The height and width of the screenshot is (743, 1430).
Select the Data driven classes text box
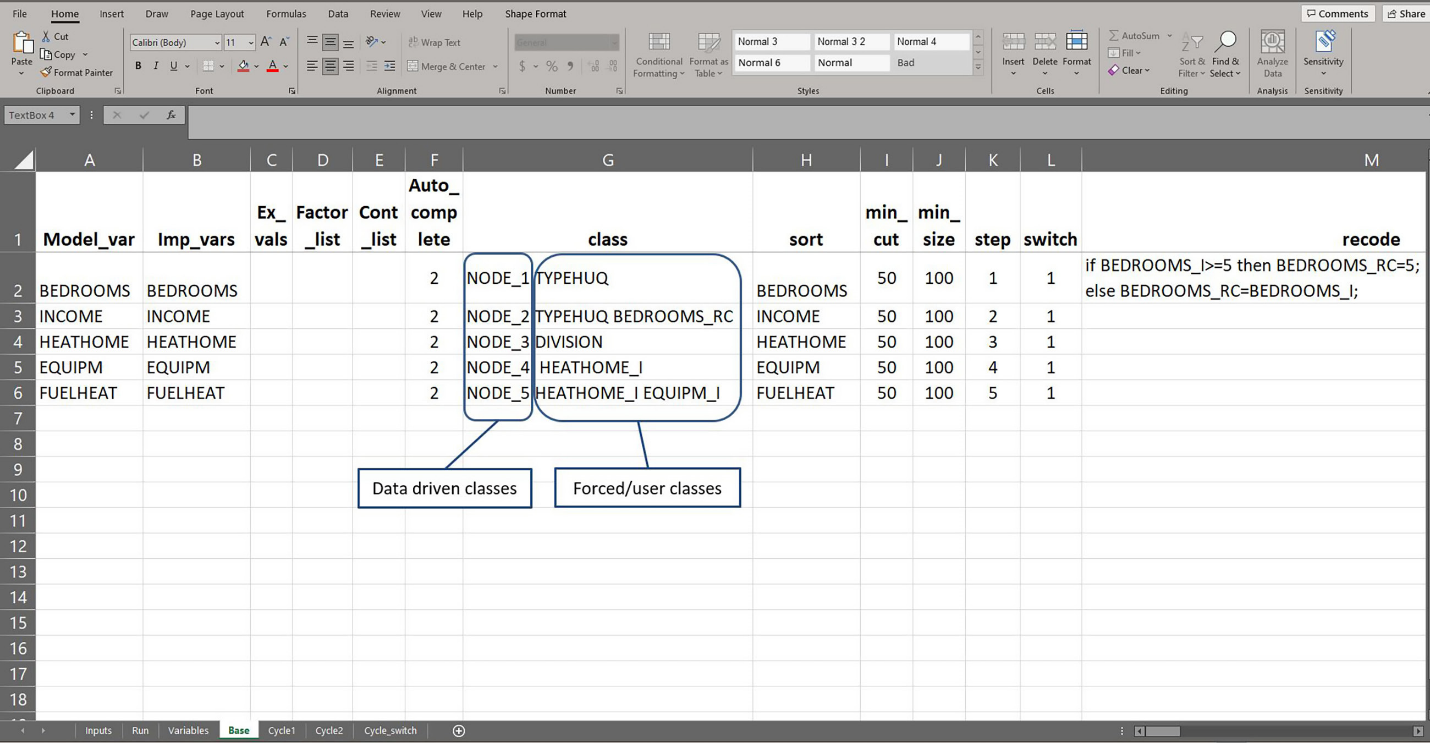pos(444,489)
